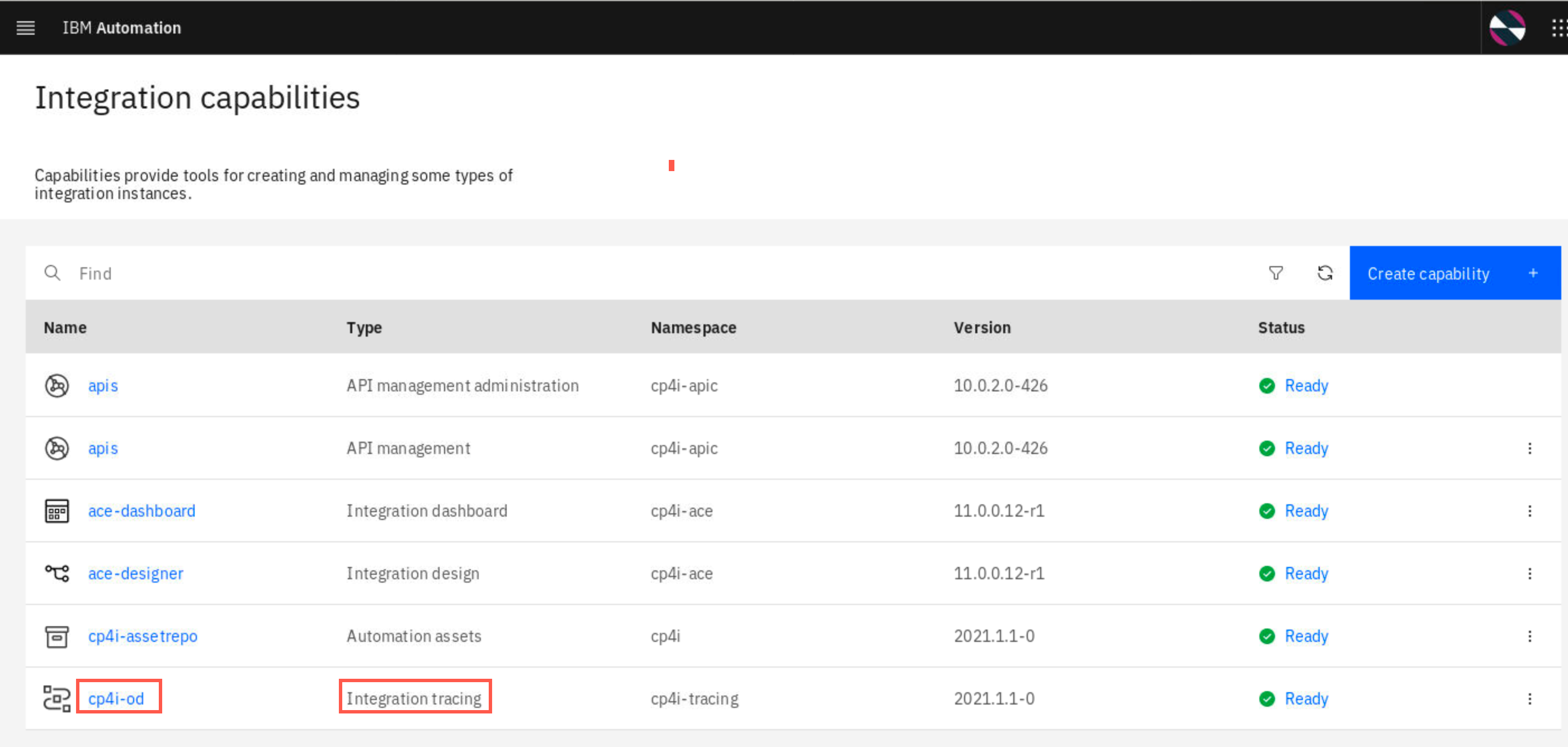Select the Integration design type cell
Image resolution: width=1568 pixels, height=747 pixels.
pyautogui.click(x=413, y=574)
